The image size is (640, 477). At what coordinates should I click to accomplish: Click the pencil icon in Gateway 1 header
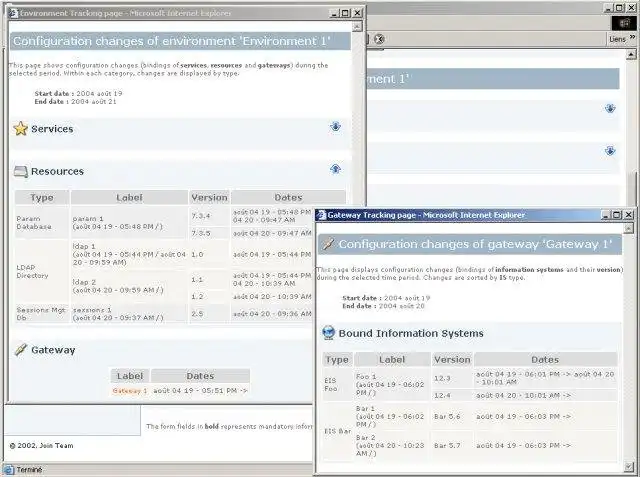tap(328, 244)
